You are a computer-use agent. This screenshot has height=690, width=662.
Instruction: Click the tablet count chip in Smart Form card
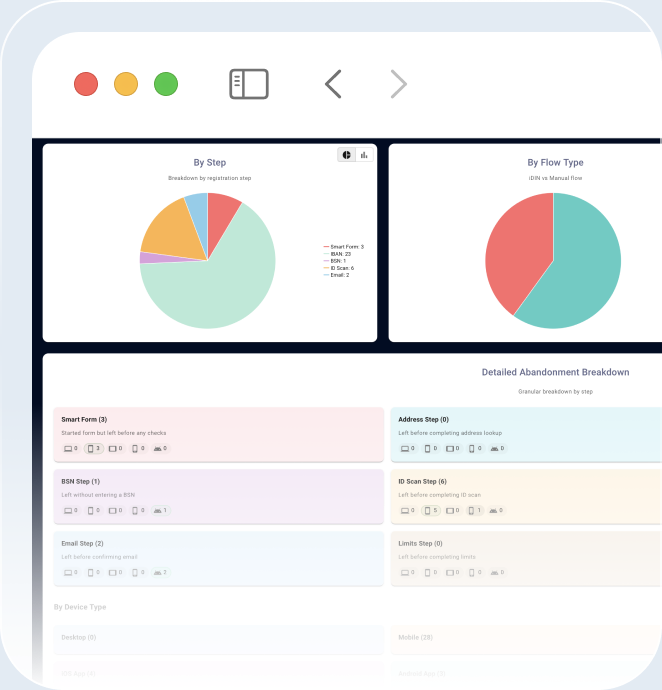coord(115,448)
